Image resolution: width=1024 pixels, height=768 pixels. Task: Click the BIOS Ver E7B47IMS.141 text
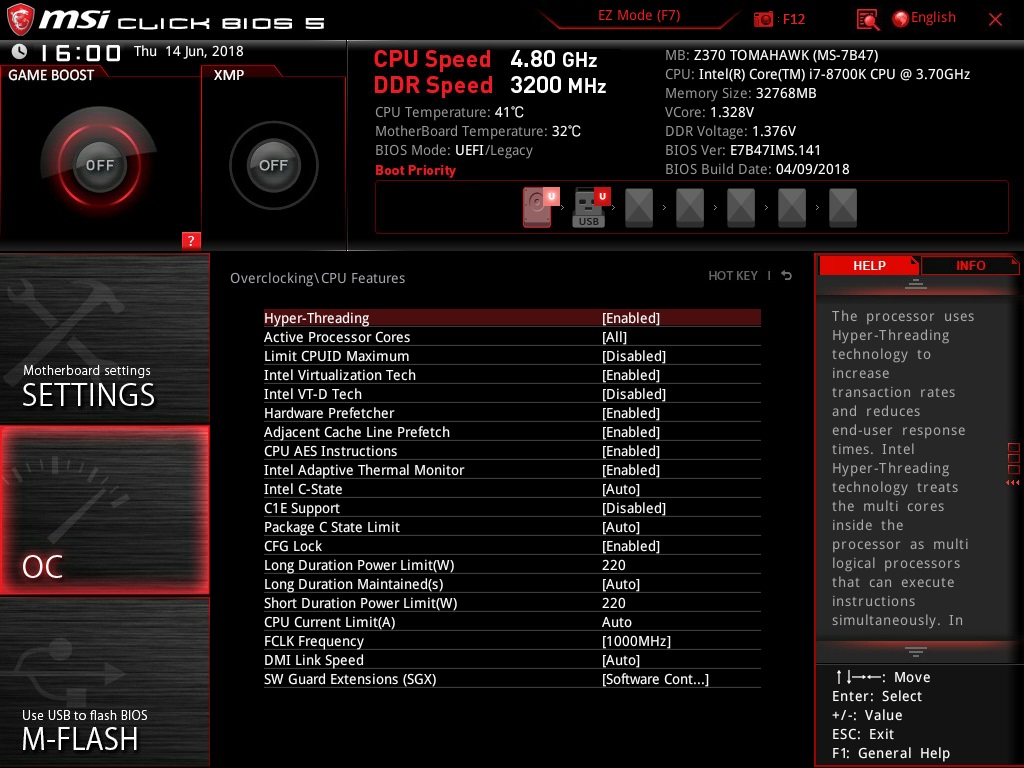[743, 150]
